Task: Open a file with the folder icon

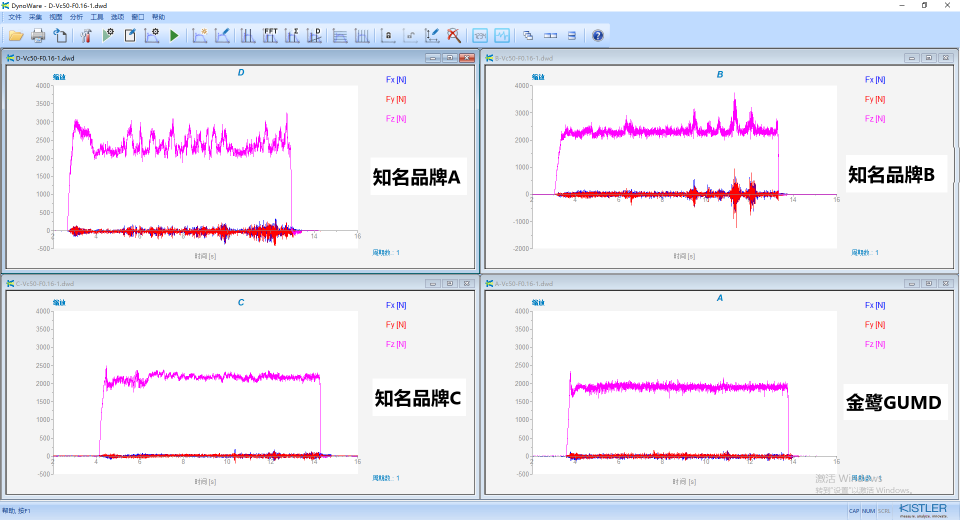Action: [16, 36]
